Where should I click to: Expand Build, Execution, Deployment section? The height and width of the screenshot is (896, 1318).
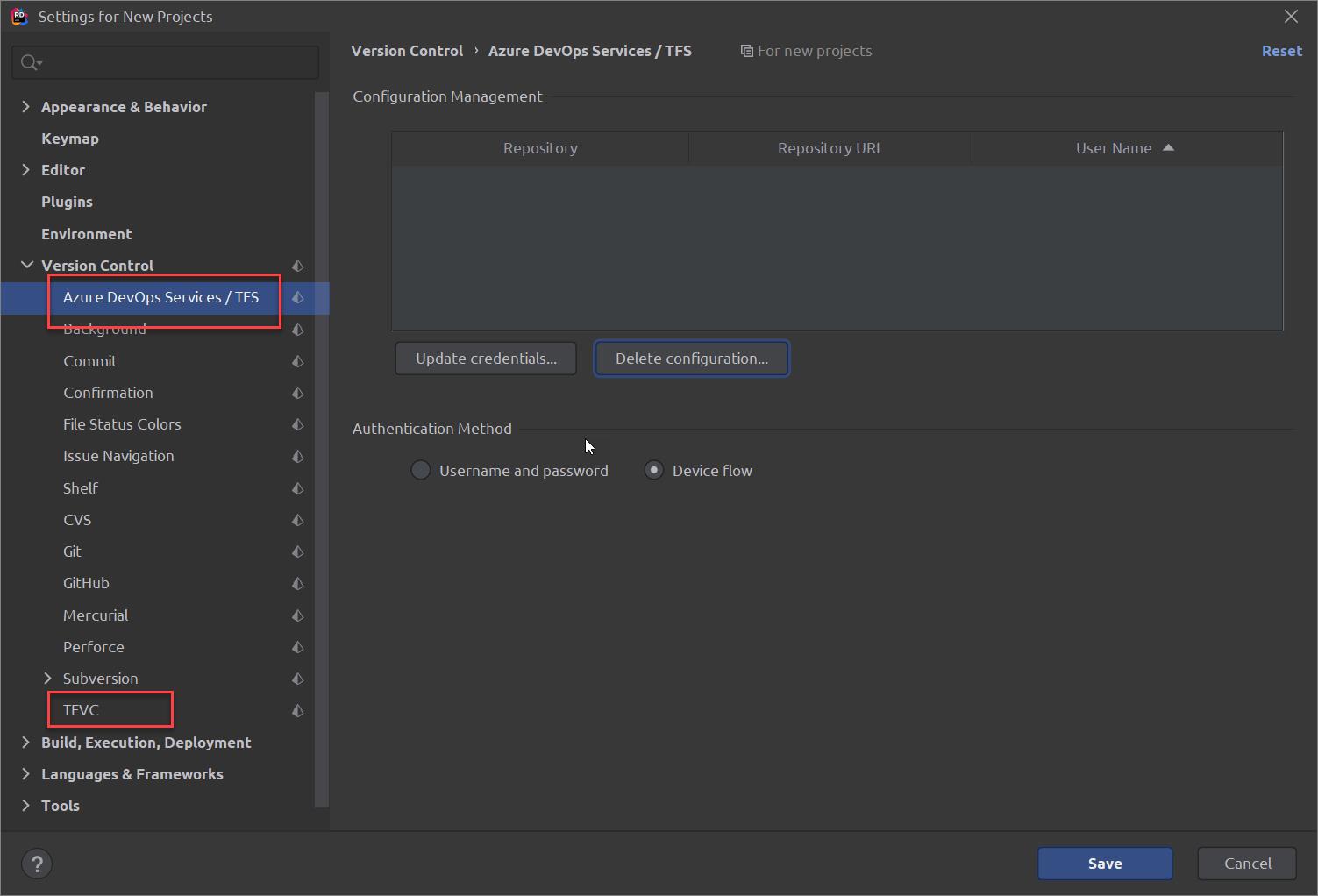[x=25, y=743]
